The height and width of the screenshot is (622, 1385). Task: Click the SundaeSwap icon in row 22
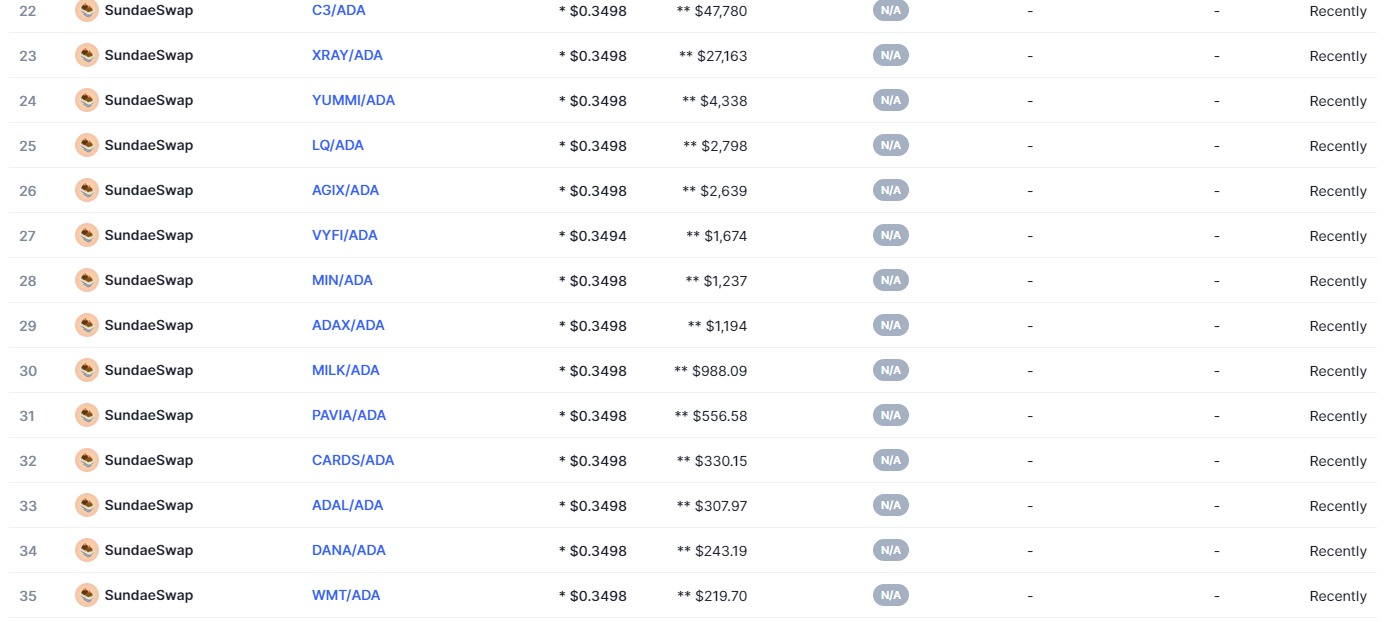87,11
